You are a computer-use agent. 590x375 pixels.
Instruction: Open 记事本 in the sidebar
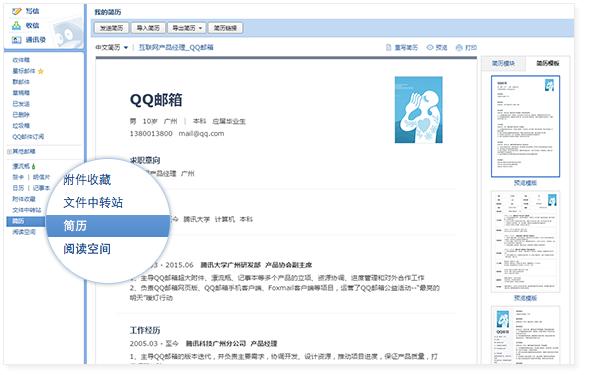[x=41, y=188]
